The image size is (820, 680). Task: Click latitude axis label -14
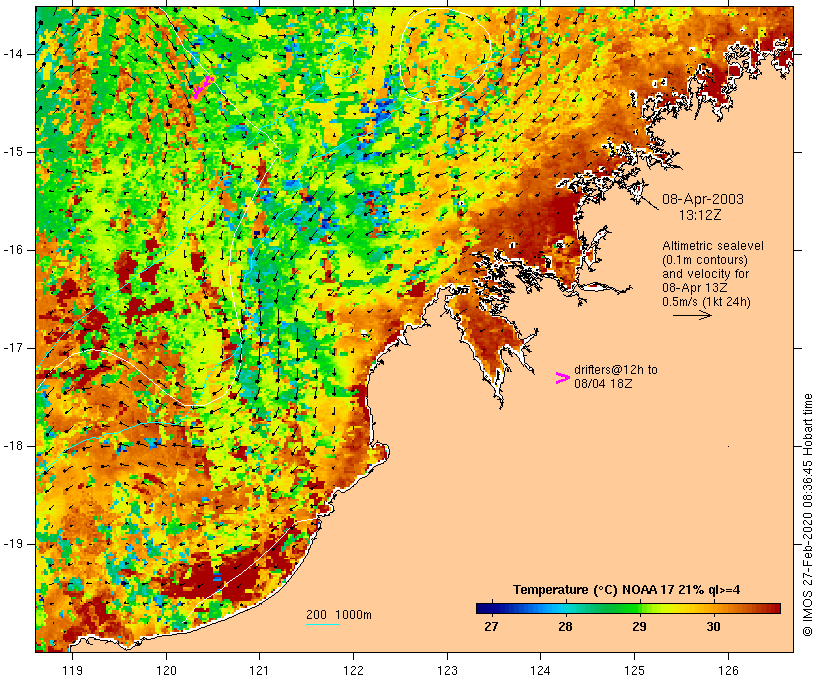click(x=13, y=54)
